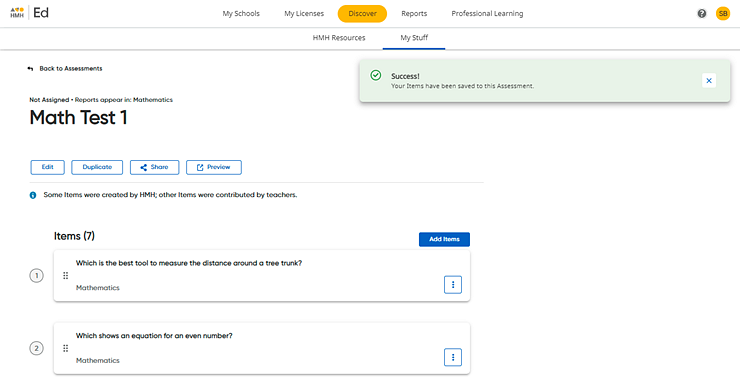
Task: Click 'Your Items have been saved' message
Action: tap(462, 86)
